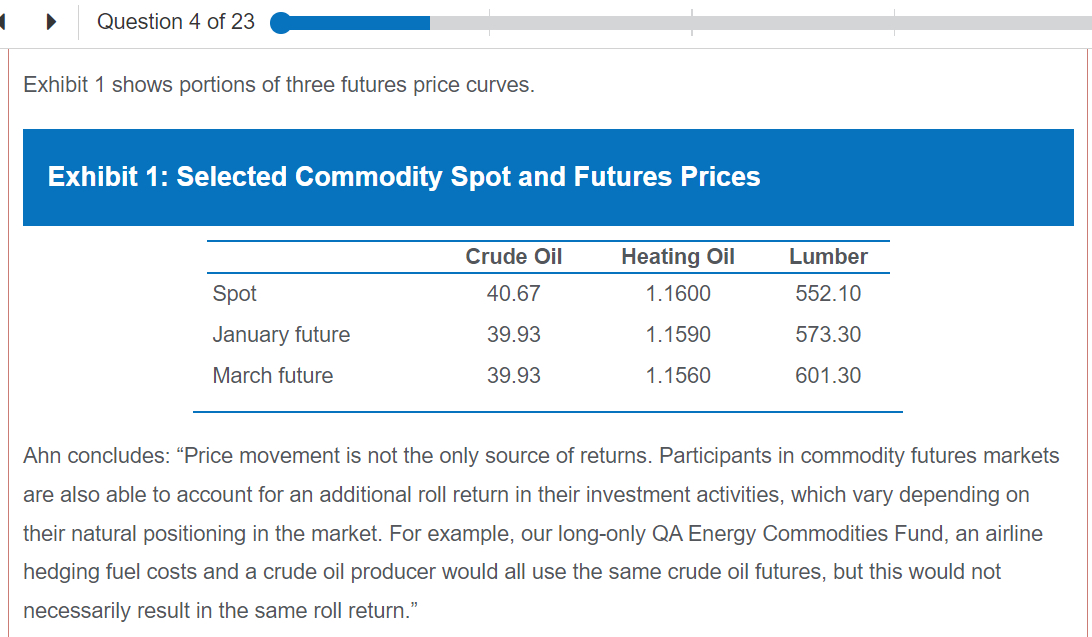The width and height of the screenshot is (1092, 637).
Task: Click the unfilled grey progress bar area
Action: [760, 23]
